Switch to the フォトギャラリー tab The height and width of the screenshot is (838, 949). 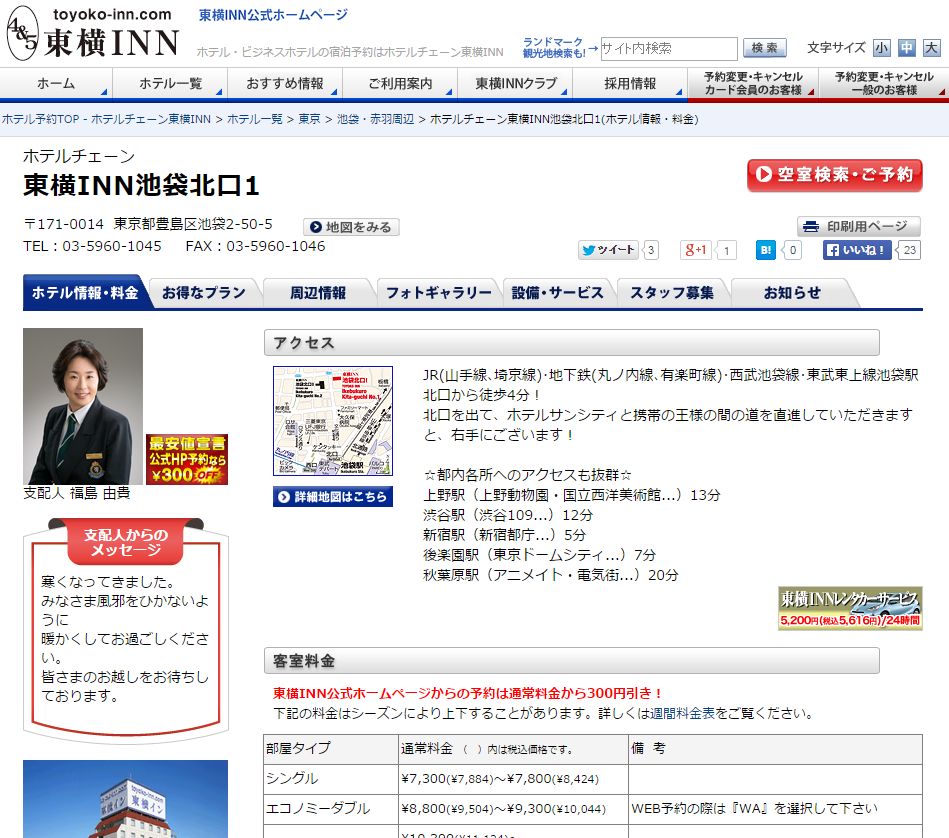[439, 293]
